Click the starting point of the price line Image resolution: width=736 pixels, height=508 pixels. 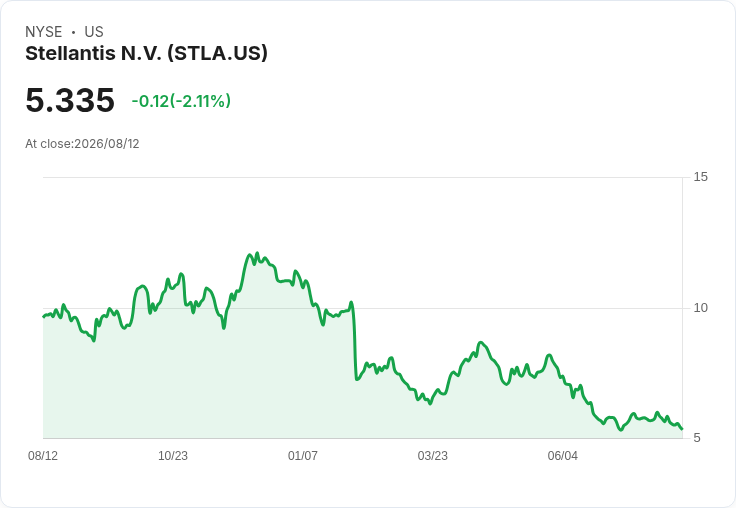pyautogui.click(x=44, y=316)
